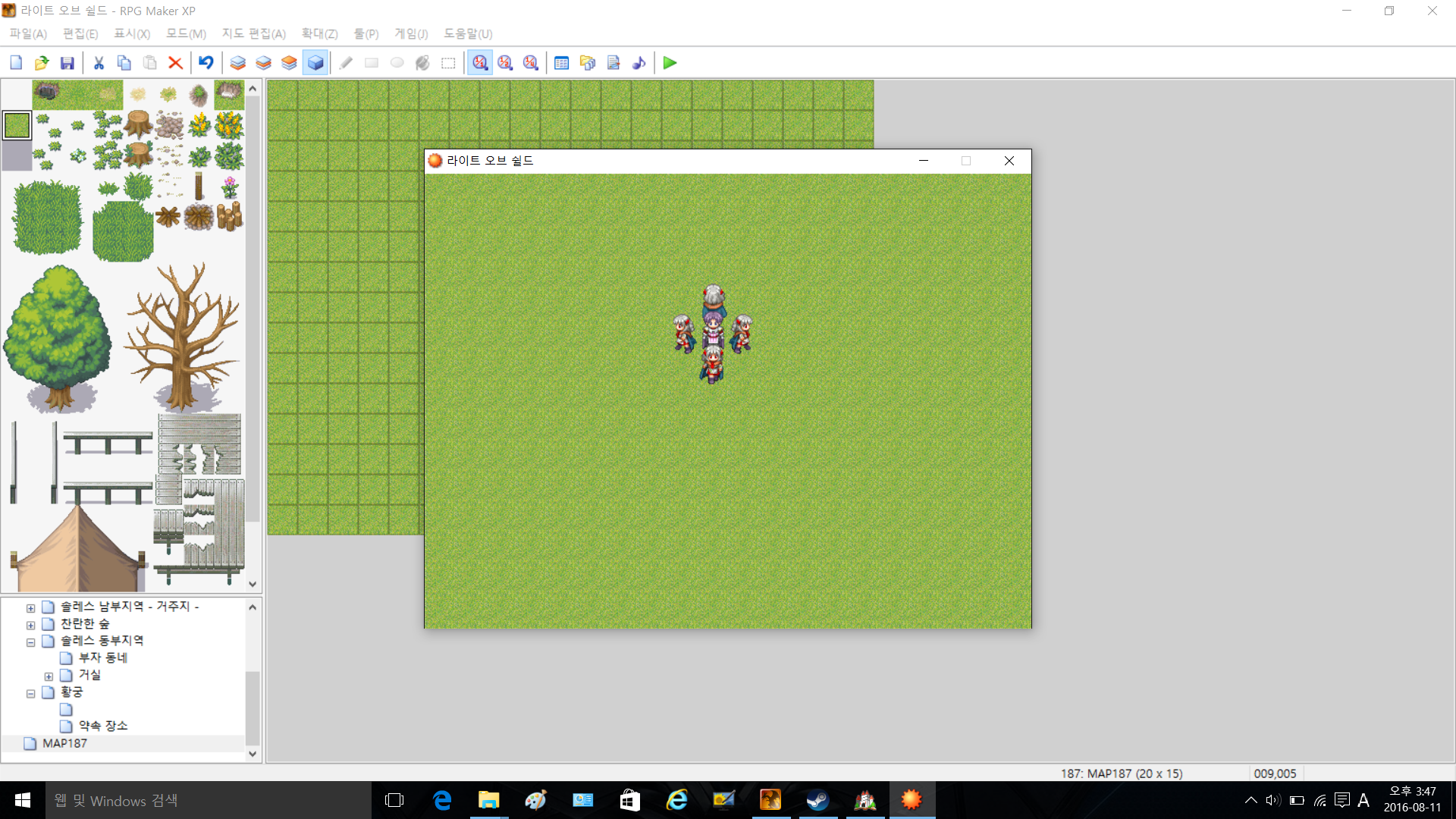
Task: Open the Materialbase icon
Action: (588, 63)
